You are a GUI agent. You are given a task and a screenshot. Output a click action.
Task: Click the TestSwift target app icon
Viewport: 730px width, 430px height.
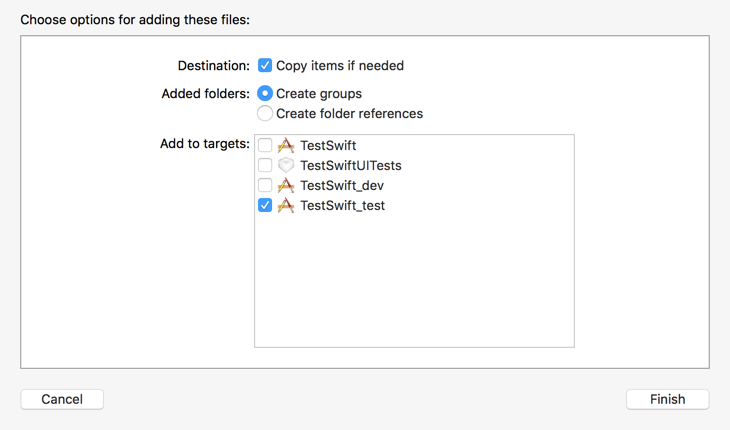(286, 146)
